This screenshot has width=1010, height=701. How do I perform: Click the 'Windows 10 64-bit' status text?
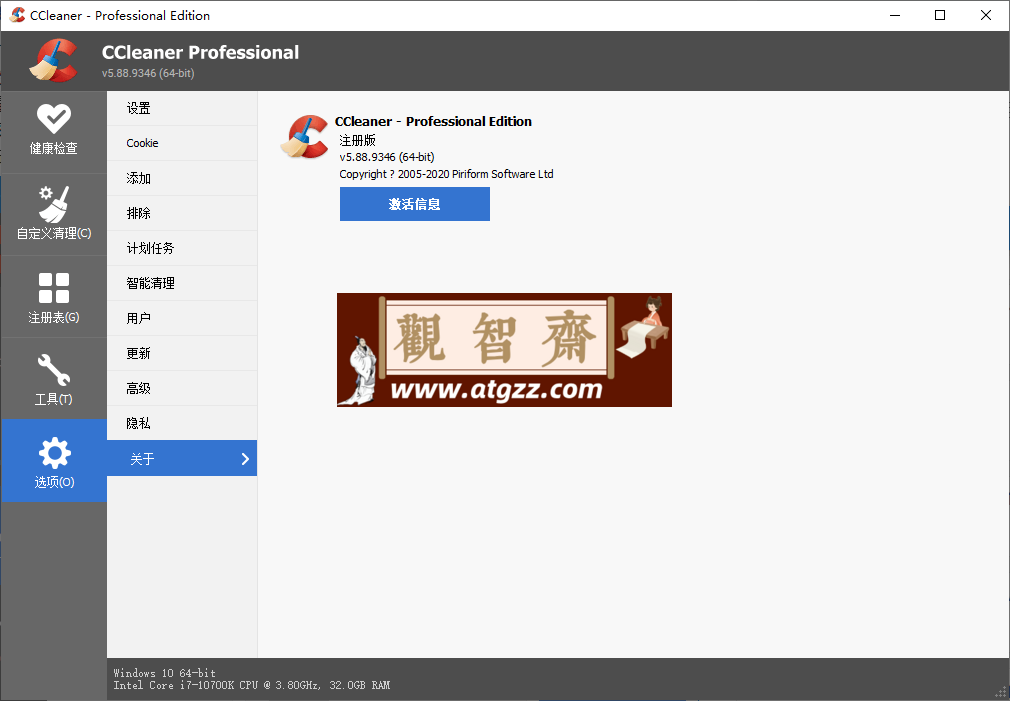[x=165, y=673]
